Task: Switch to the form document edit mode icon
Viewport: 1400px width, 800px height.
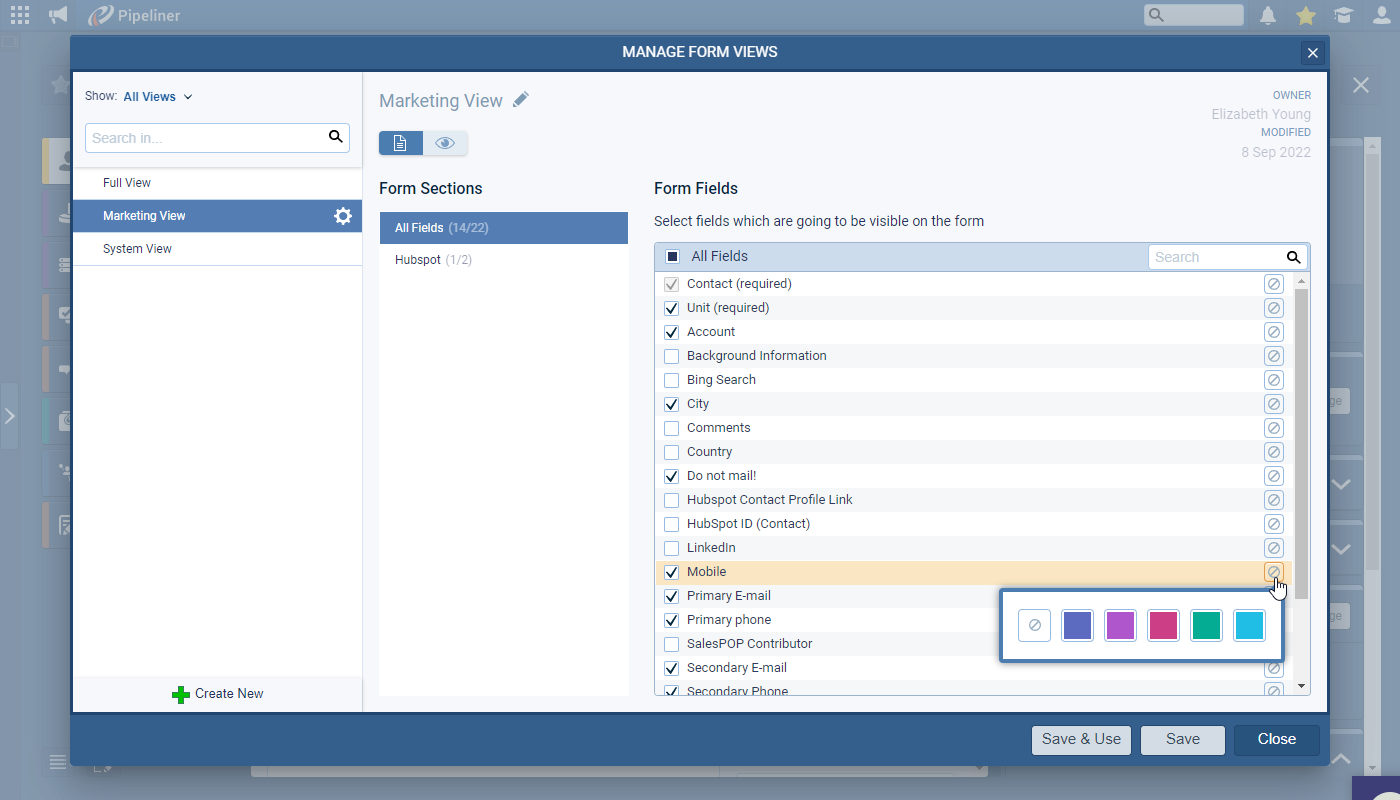Action: (400, 143)
